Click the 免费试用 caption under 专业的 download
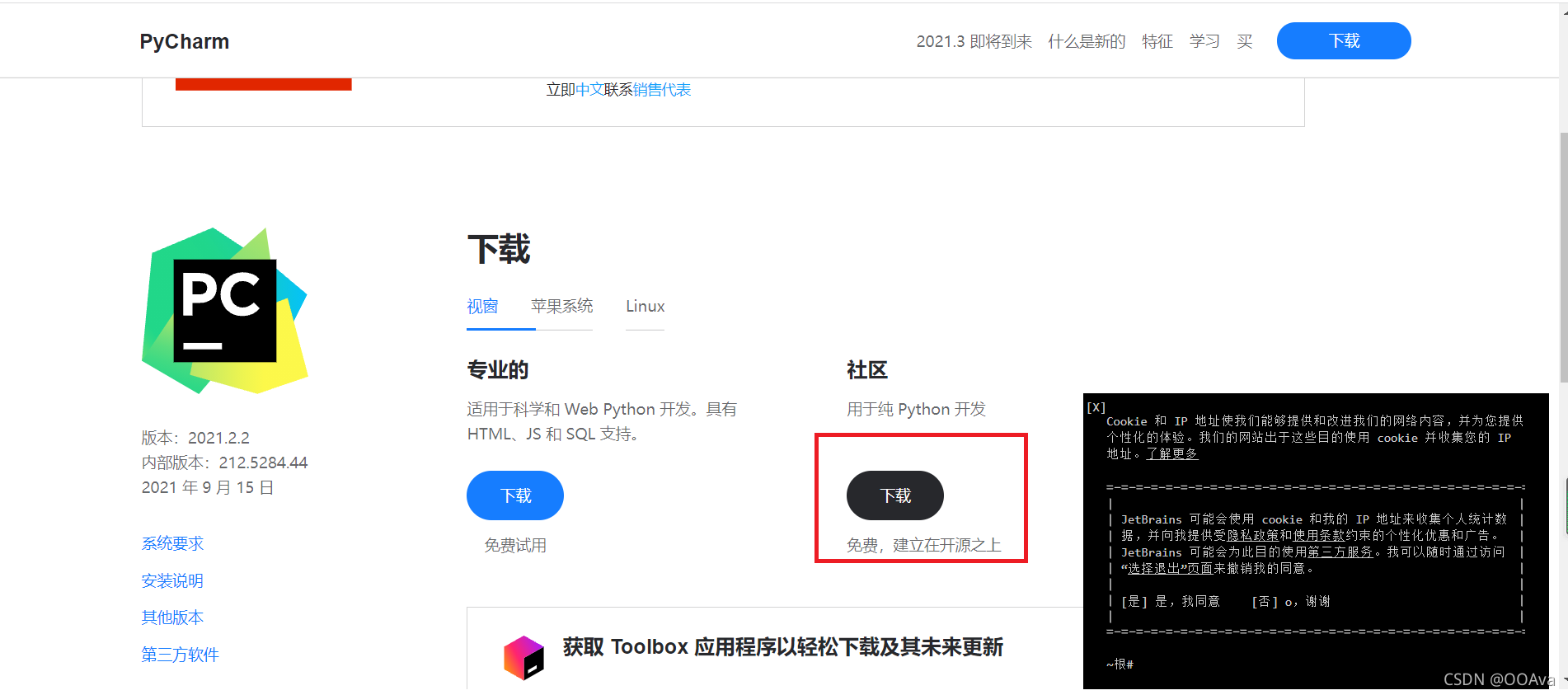Image resolution: width=1568 pixels, height=695 pixels. (x=515, y=546)
